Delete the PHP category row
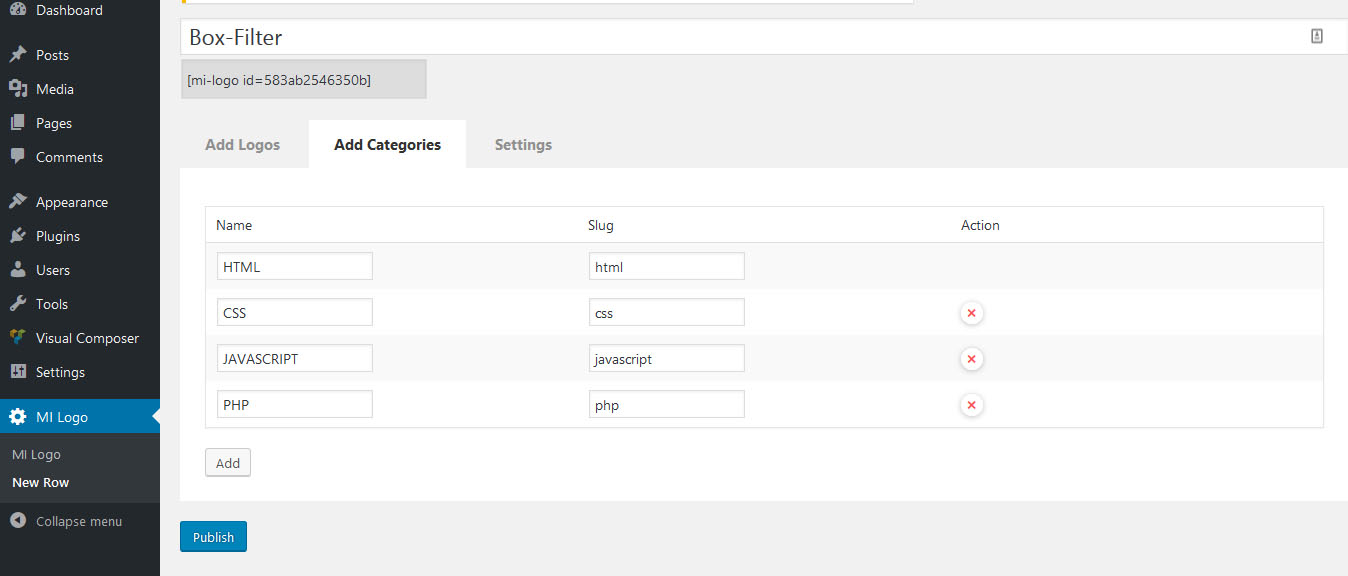Viewport: 1348px width, 576px height. pos(971,405)
